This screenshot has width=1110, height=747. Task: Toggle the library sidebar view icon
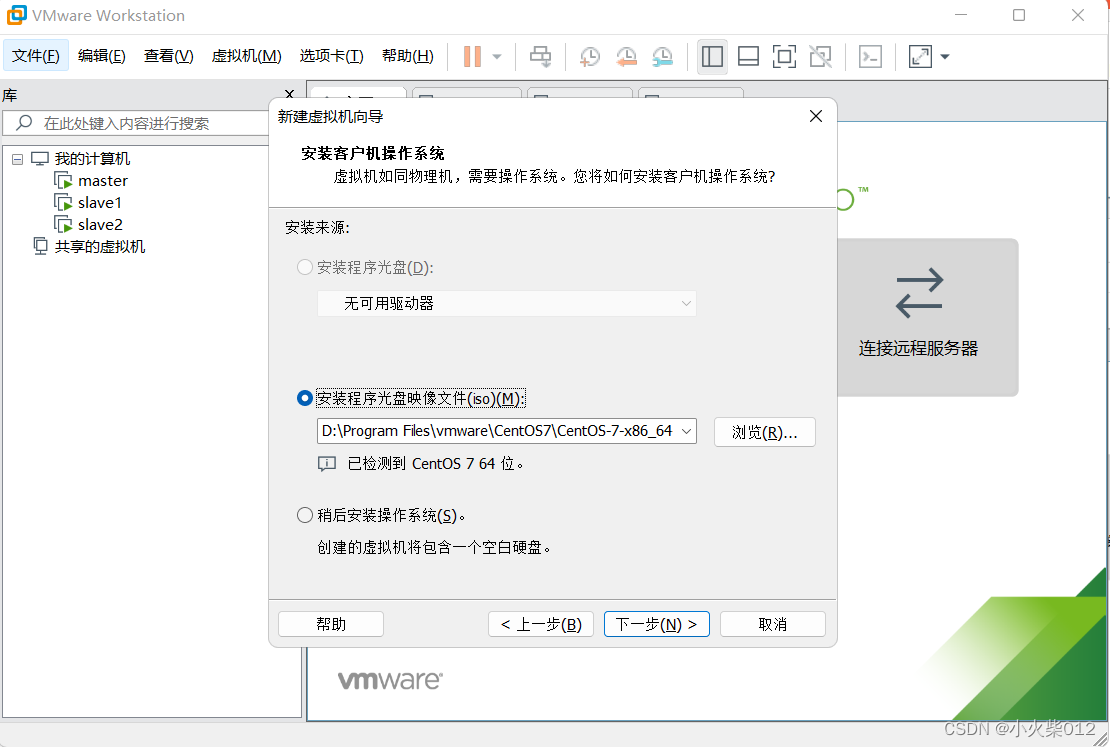click(712, 57)
